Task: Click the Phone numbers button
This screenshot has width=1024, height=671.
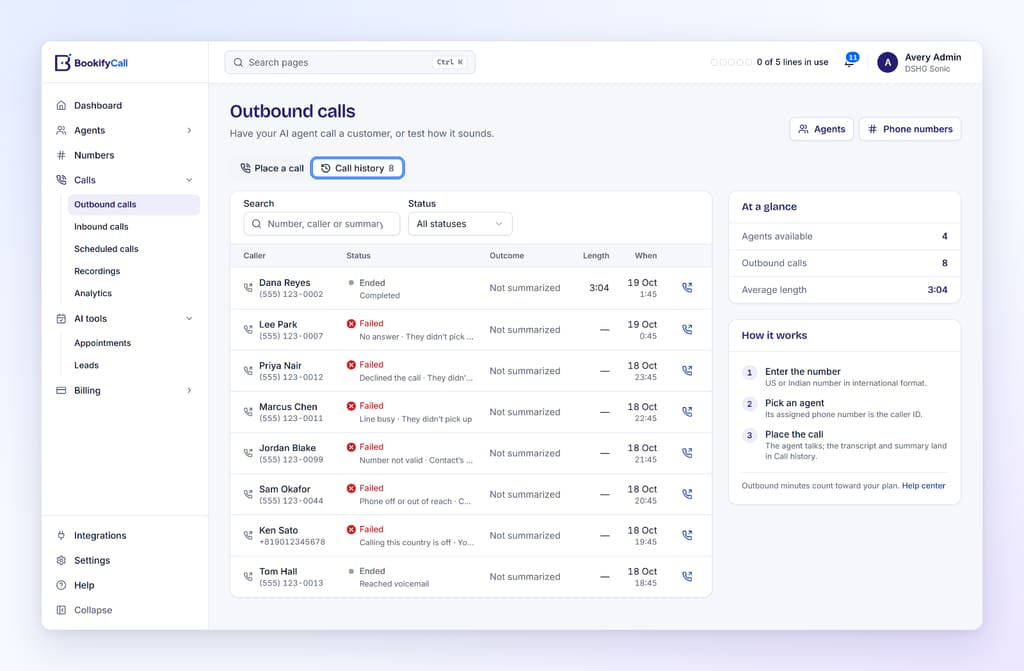Action: pos(910,129)
